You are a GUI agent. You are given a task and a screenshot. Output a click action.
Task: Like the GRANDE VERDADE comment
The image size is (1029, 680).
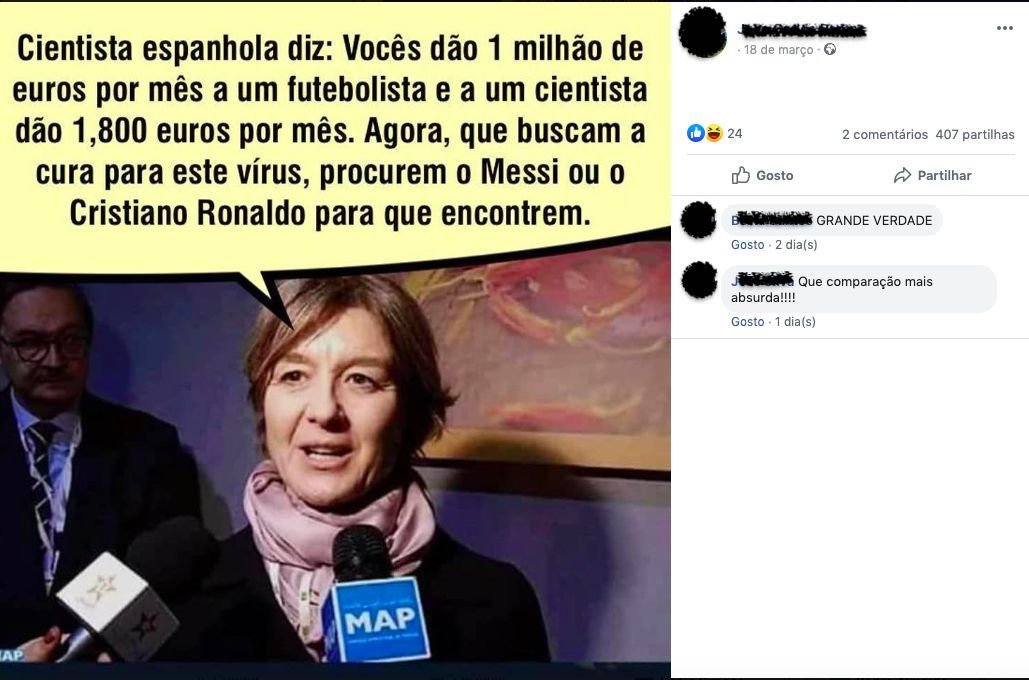click(x=747, y=244)
